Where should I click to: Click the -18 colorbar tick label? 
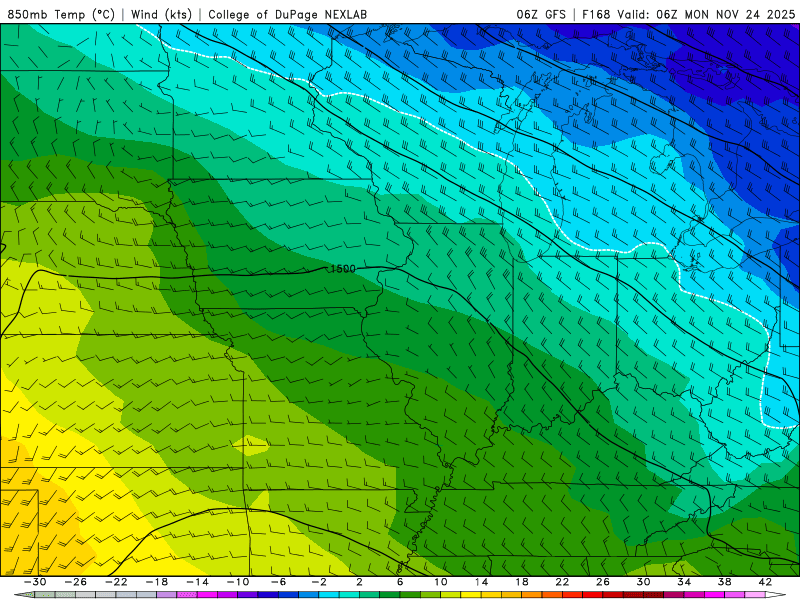coord(157,582)
